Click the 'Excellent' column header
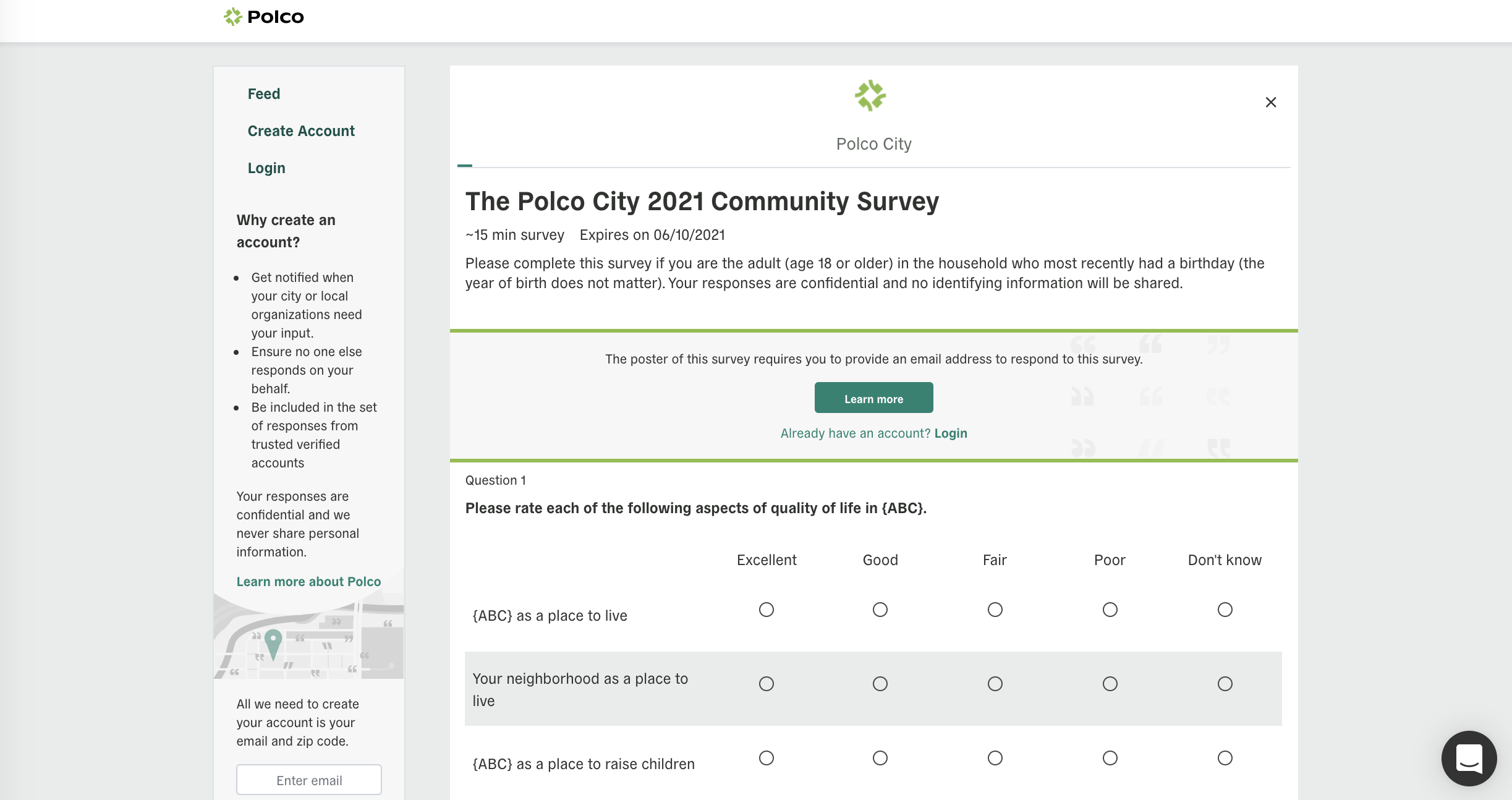The height and width of the screenshot is (800, 1512). point(767,560)
